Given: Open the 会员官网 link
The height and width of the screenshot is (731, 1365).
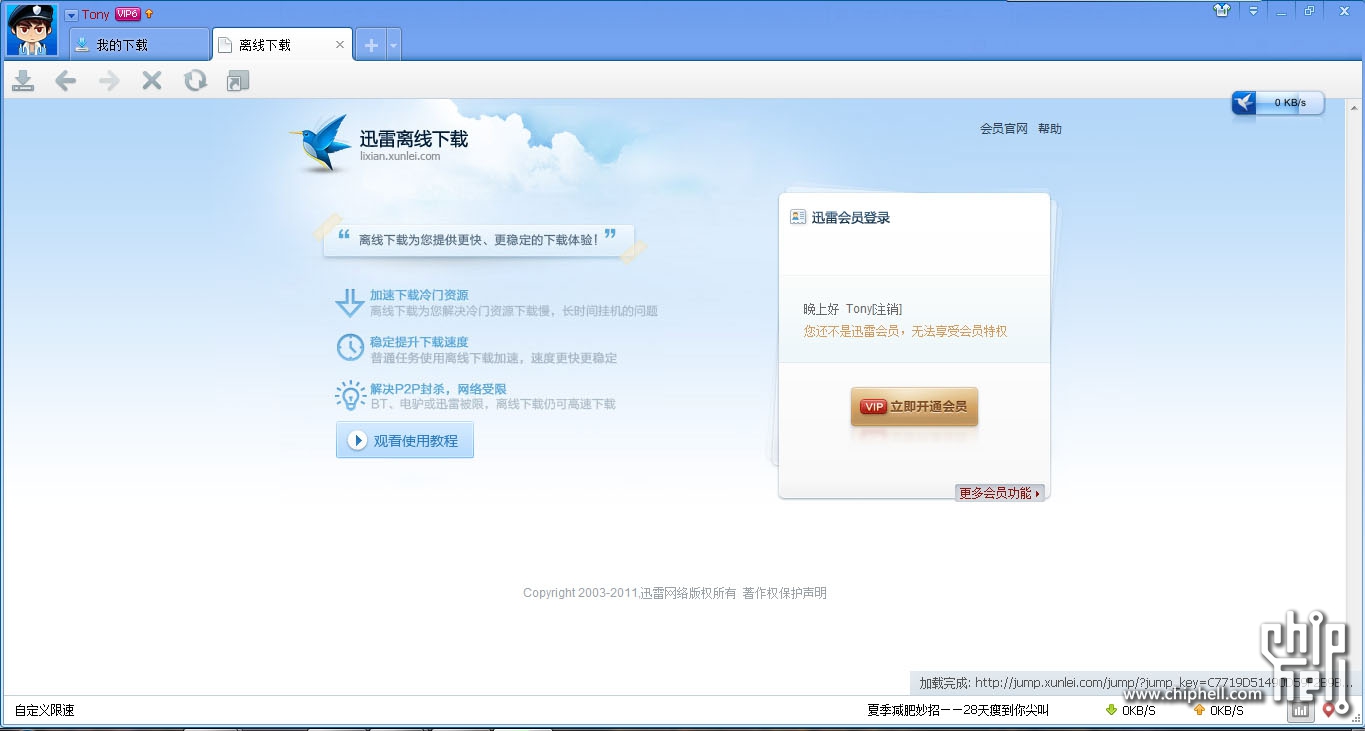Looking at the screenshot, I should point(1004,129).
